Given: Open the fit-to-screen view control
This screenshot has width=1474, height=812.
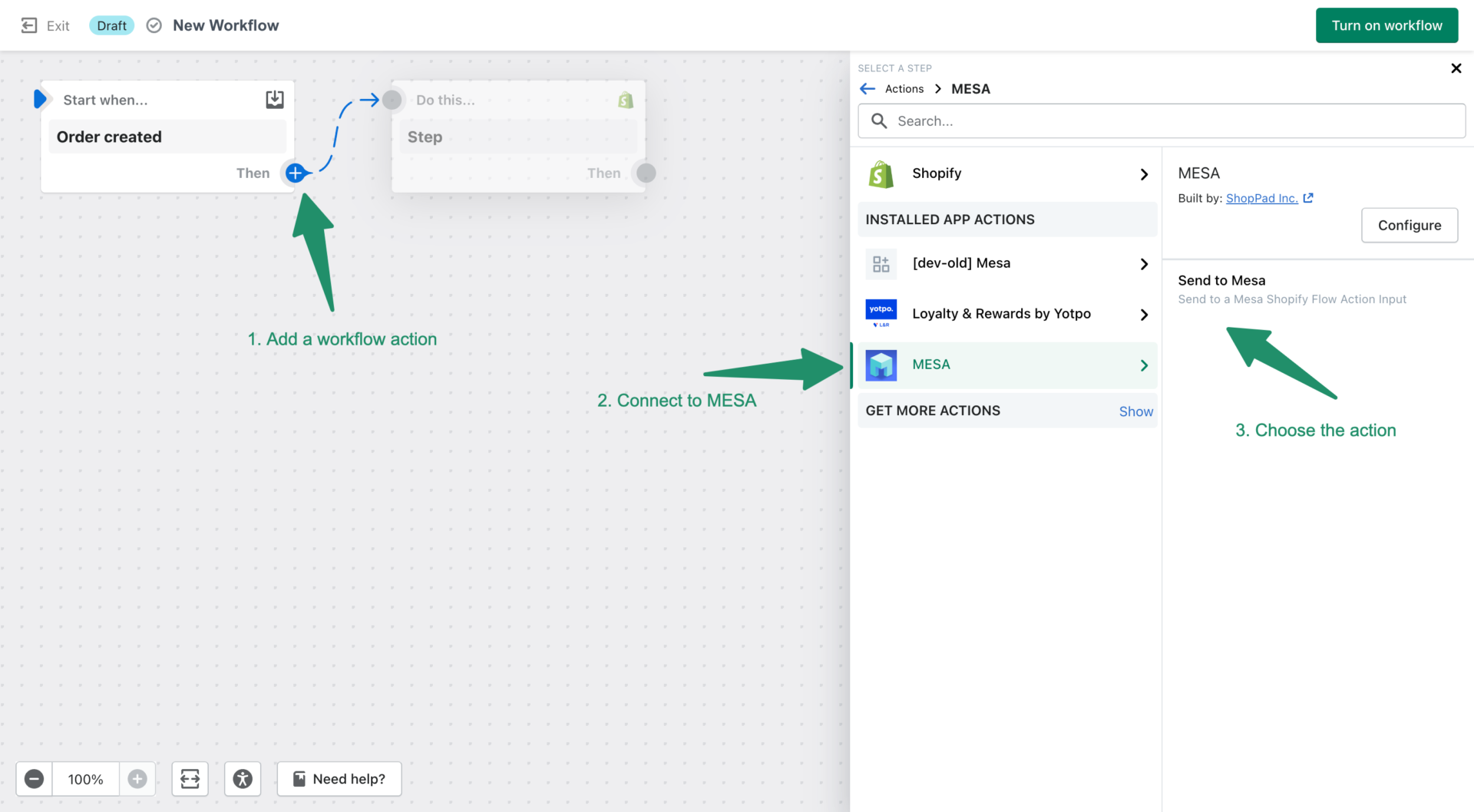Looking at the screenshot, I should 190,778.
